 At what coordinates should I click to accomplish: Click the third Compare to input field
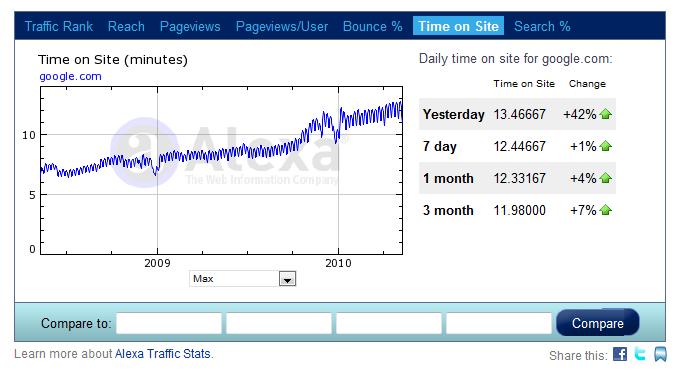click(389, 323)
